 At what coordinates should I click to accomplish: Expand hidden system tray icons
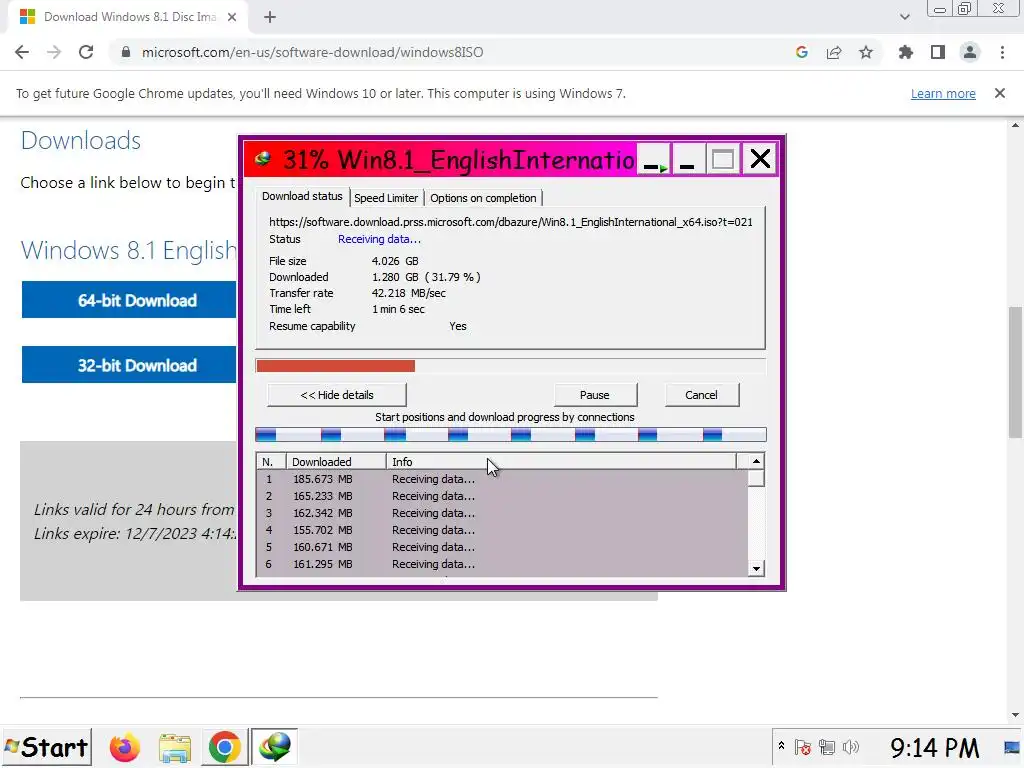click(781, 746)
